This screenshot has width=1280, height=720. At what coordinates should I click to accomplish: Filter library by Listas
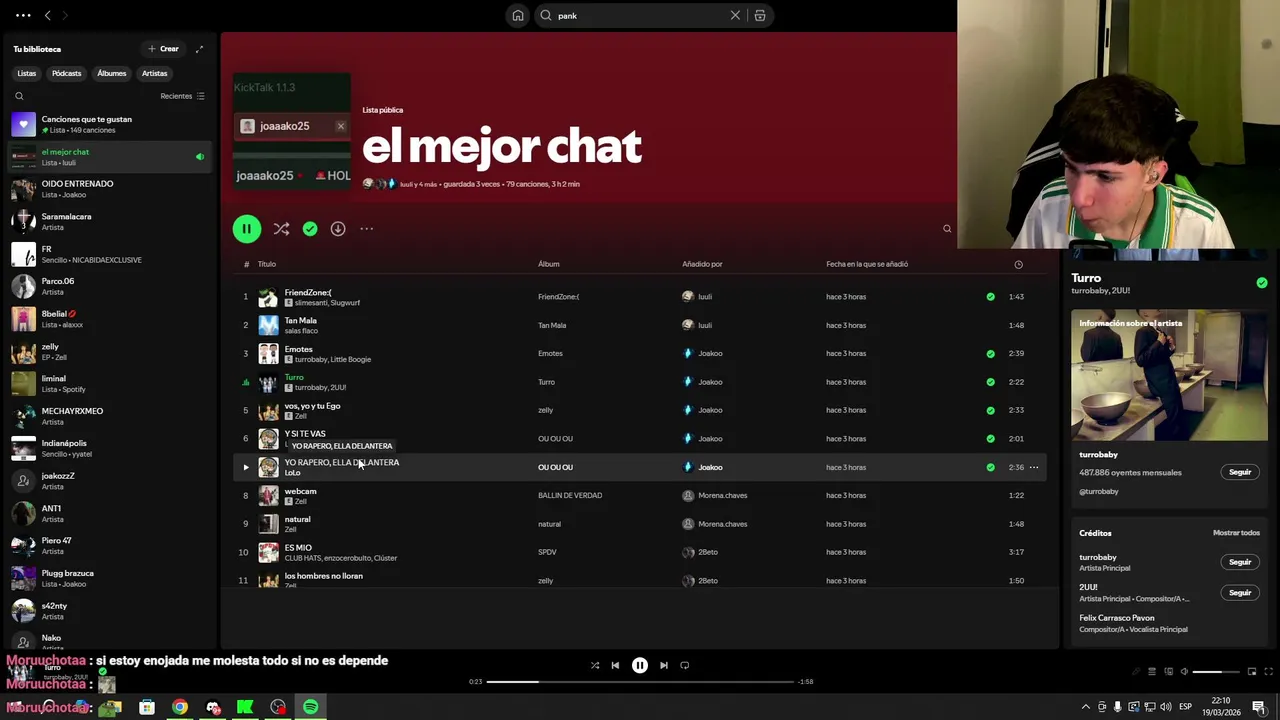(27, 73)
